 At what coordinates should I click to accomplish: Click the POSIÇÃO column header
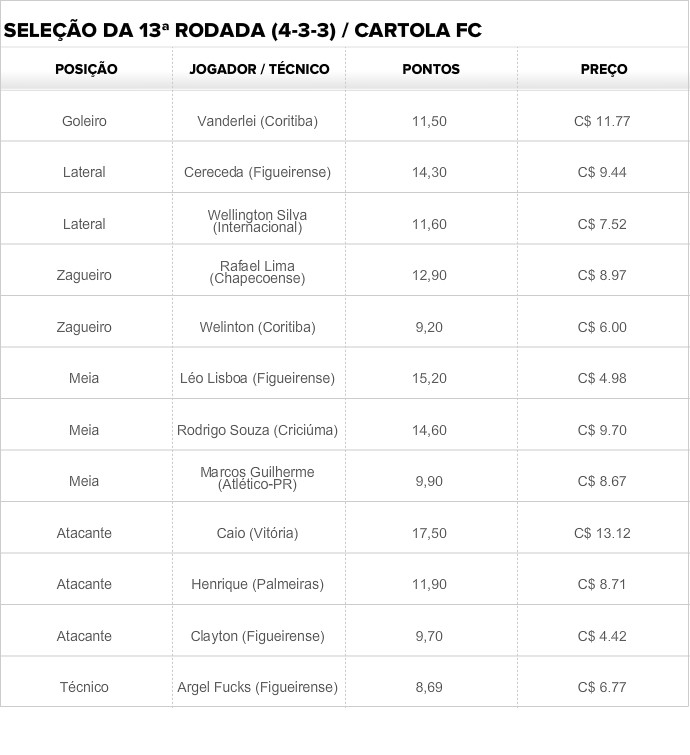point(86,70)
